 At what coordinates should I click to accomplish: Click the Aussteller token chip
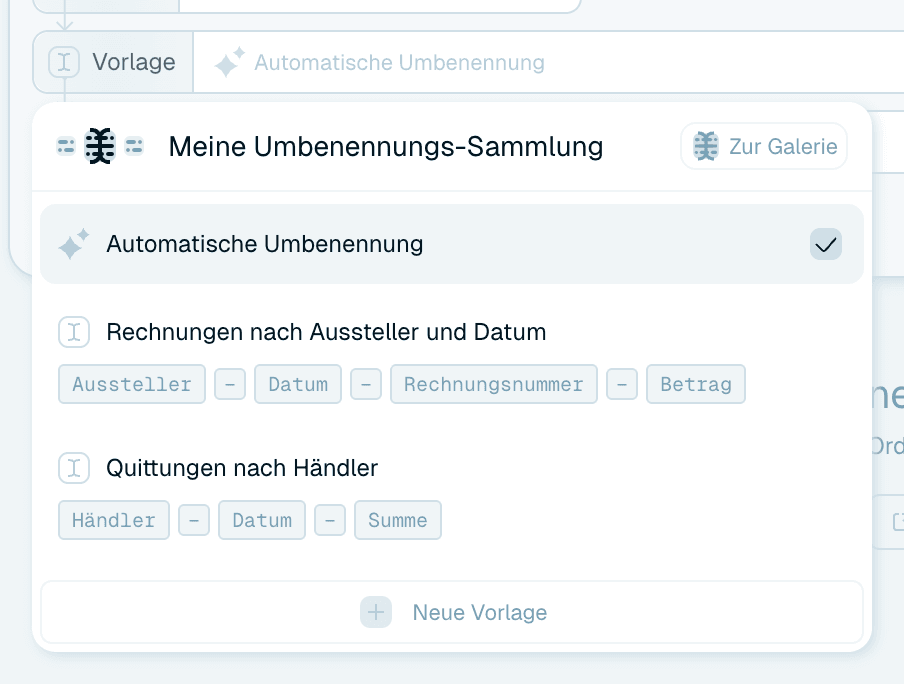132,384
